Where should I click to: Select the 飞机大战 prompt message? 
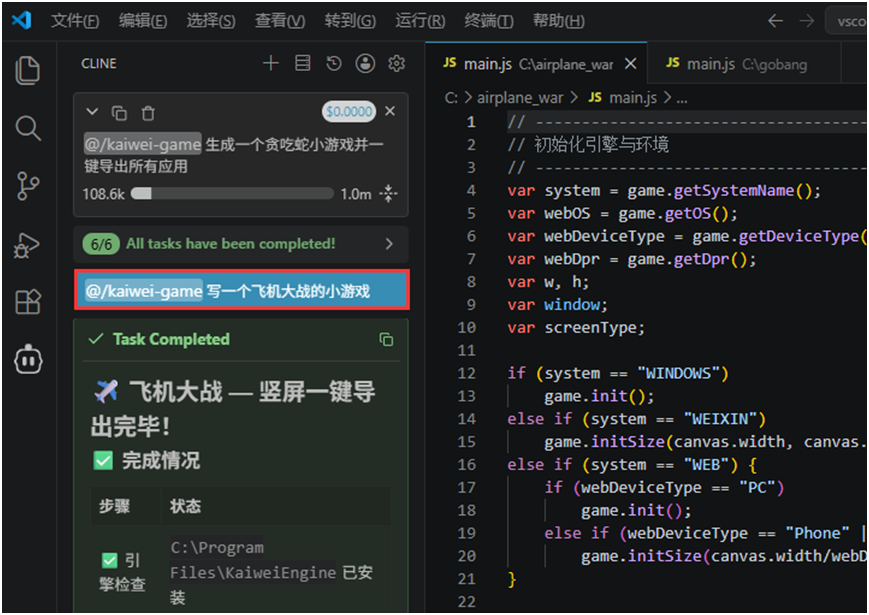pos(242,290)
